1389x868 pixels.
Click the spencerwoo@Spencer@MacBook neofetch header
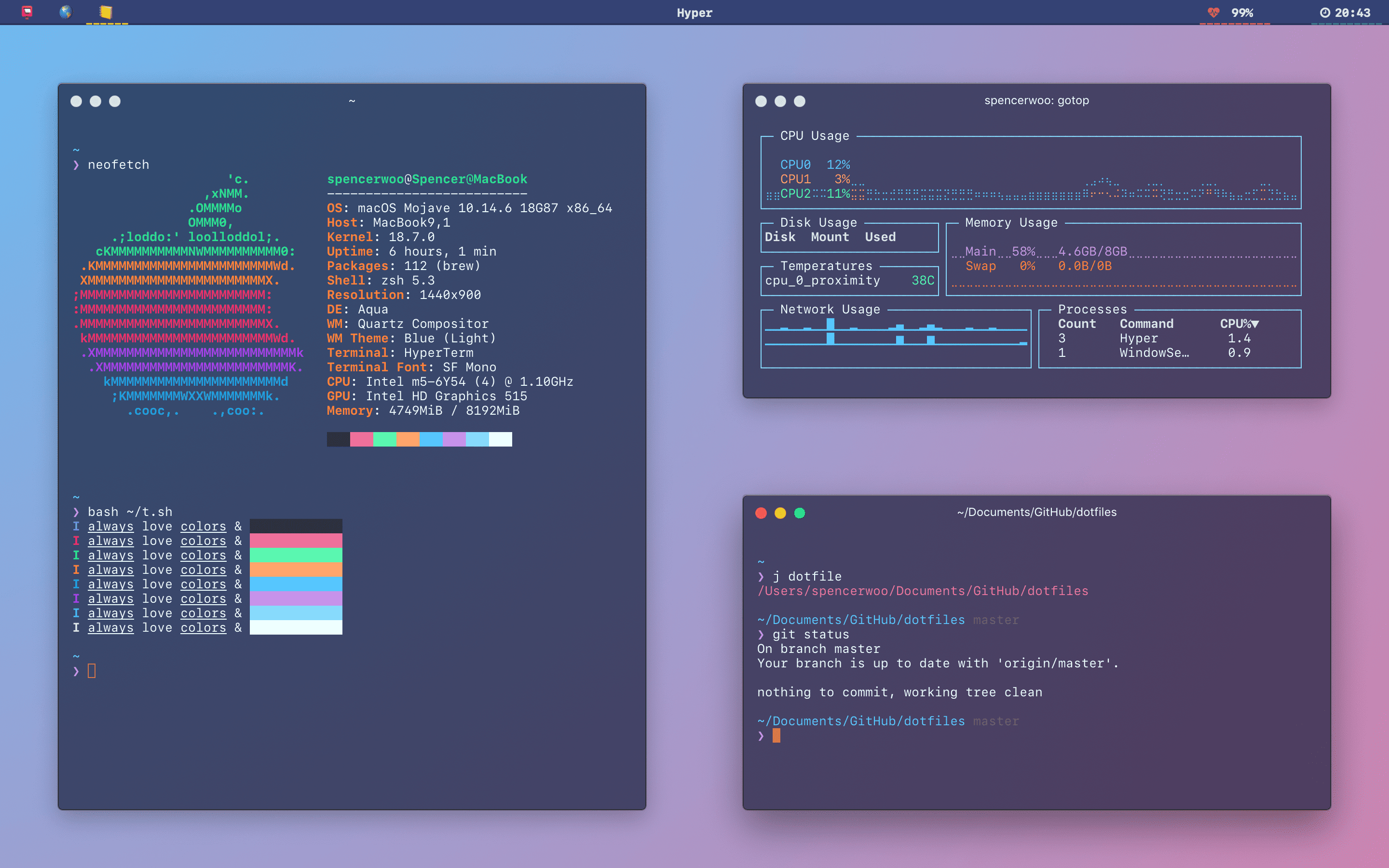point(427,179)
